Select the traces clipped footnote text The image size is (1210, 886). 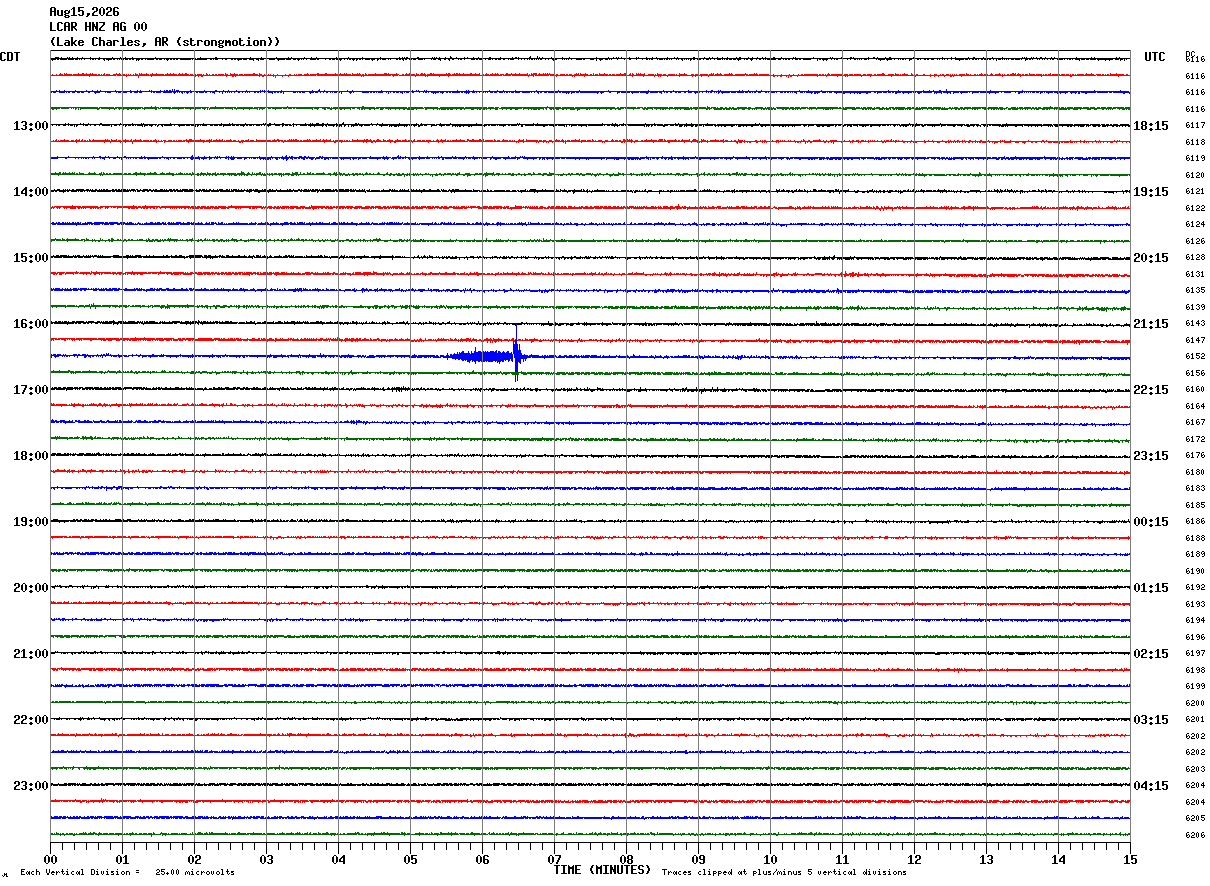tap(784, 873)
